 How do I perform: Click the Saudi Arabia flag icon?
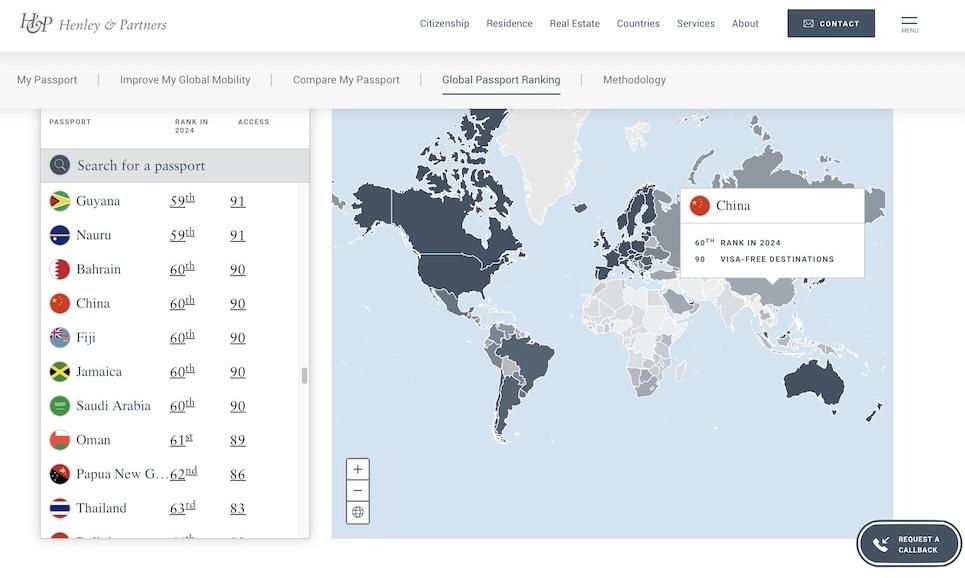pos(60,406)
